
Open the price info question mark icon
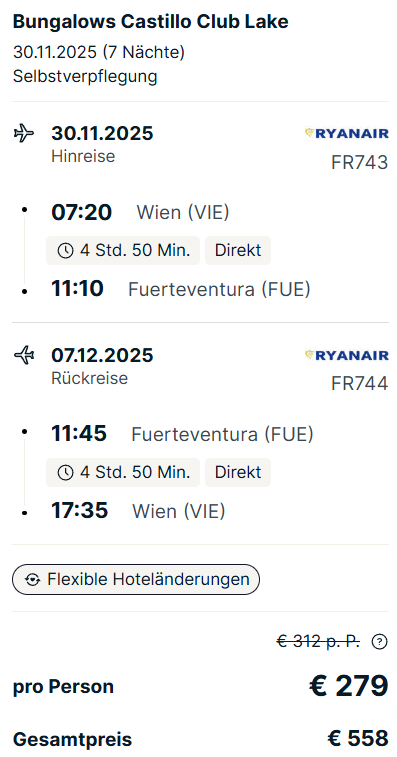coord(380,642)
